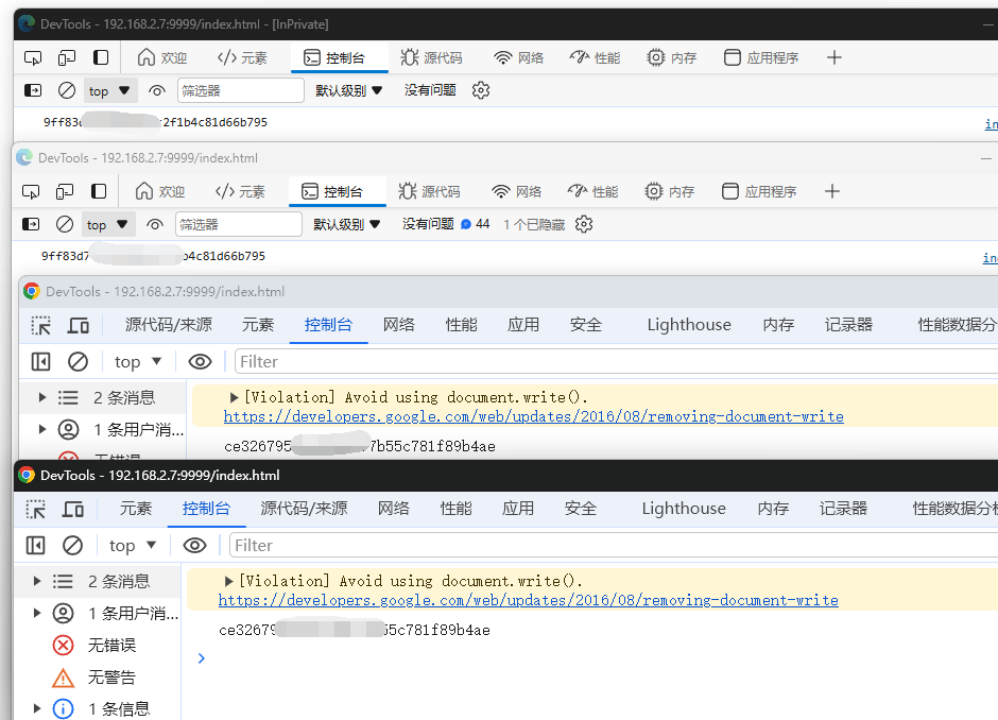Select 无错误 filter in front Chrome sidebar

pyautogui.click(x=94, y=646)
